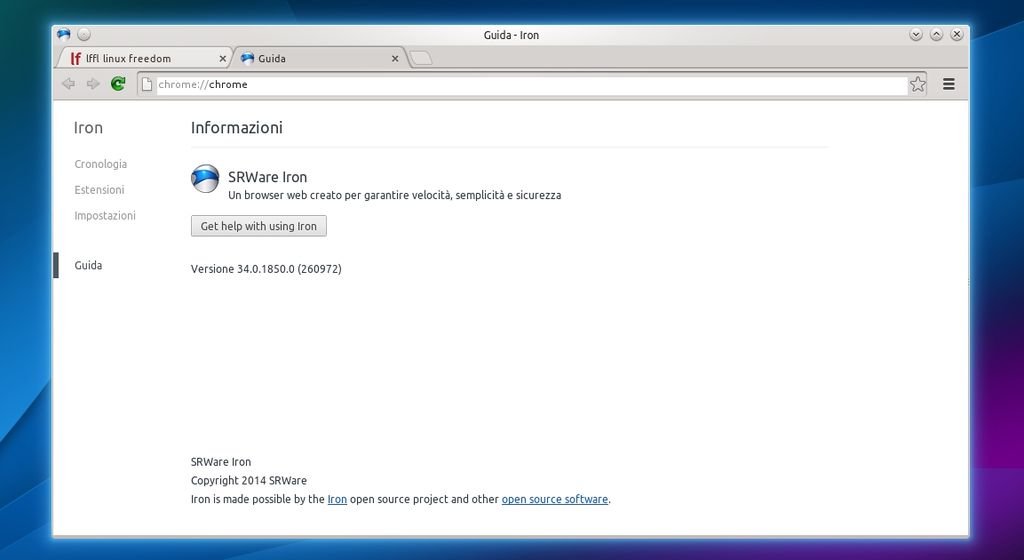This screenshot has height=560, width=1024.
Task: Open a new tab with the new tab button
Action: pos(421,58)
